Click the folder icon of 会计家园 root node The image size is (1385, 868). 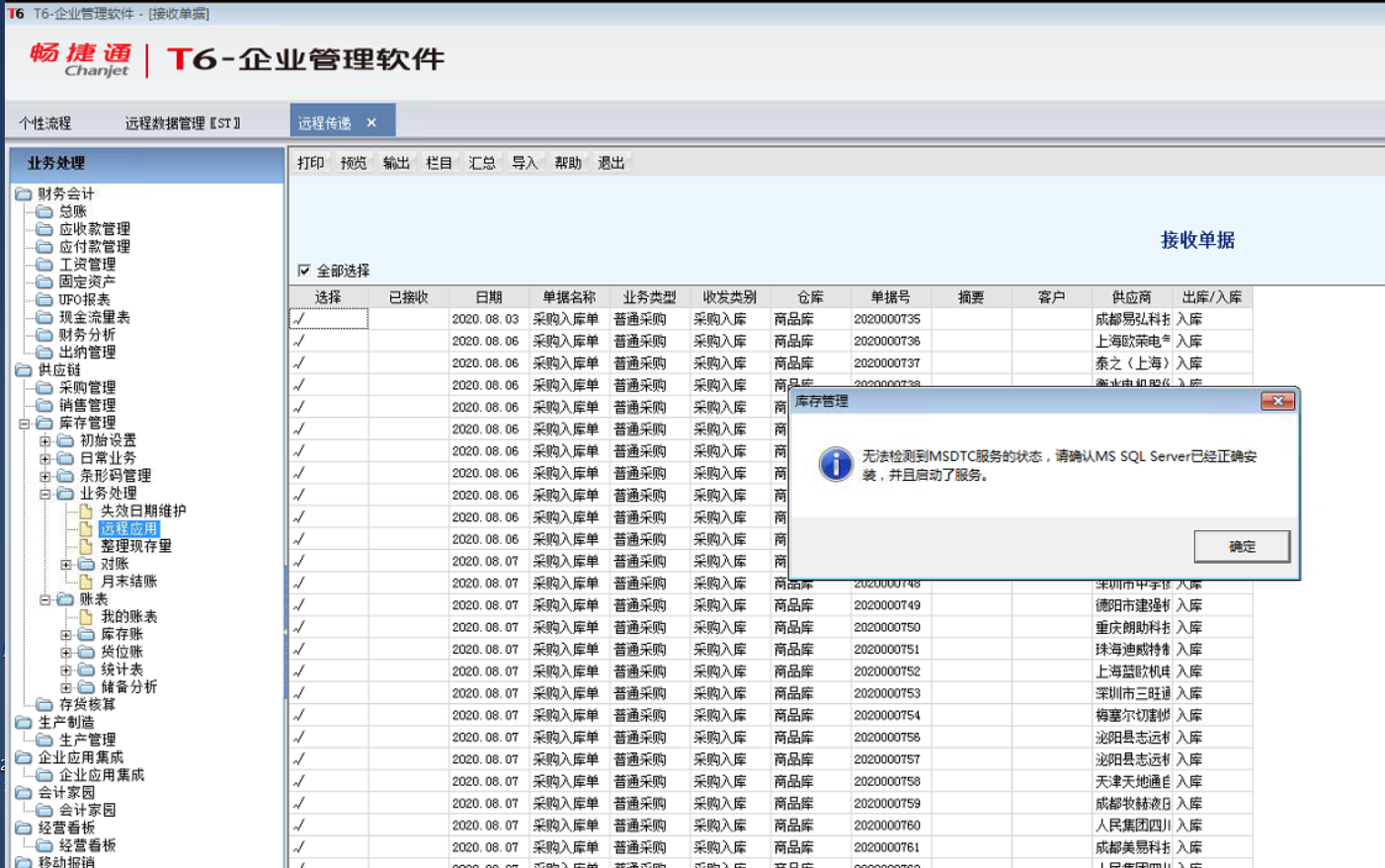click(24, 792)
